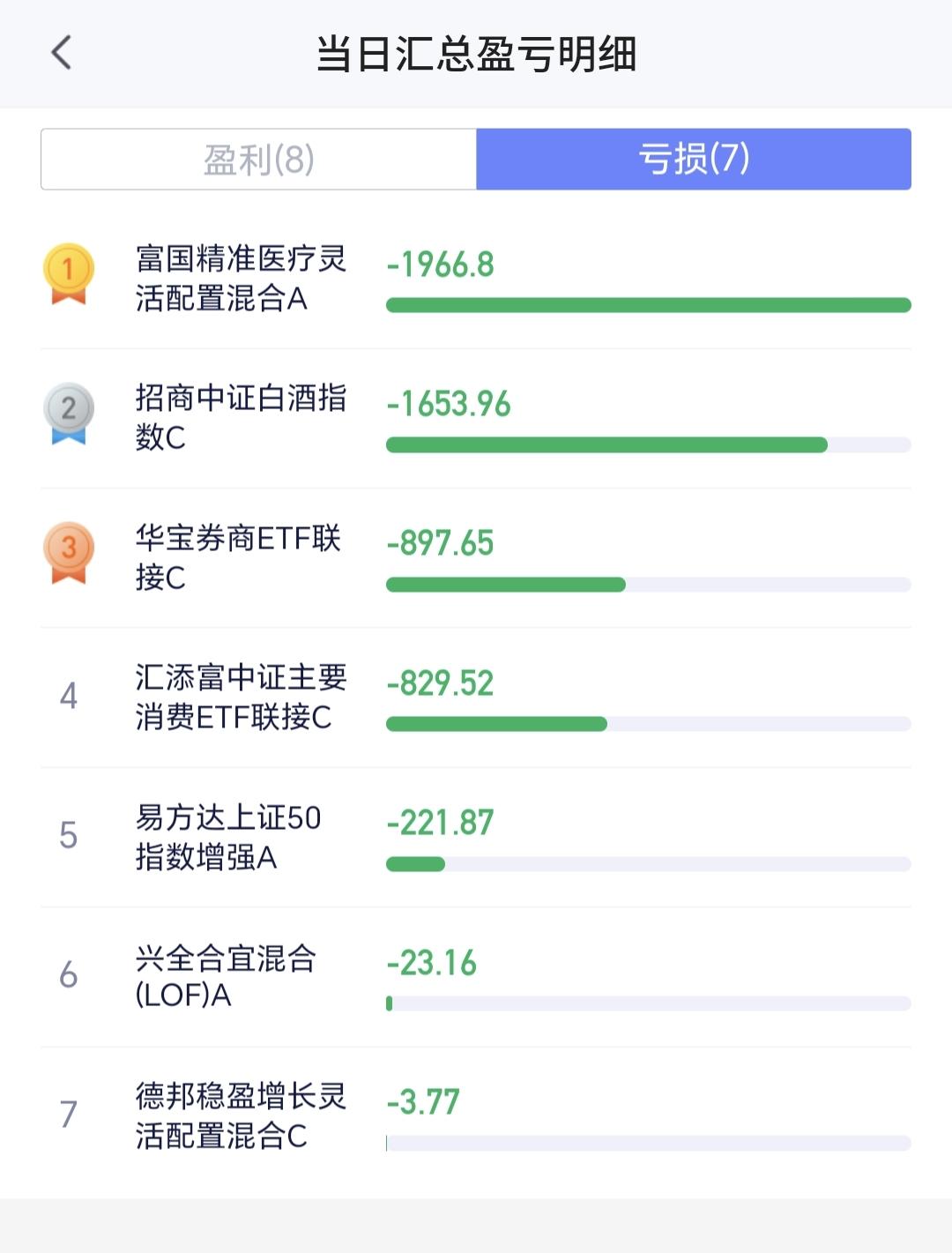952x1253 pixels.
Task: Open 招商中证白酒指数C fund
Action: 241,417
